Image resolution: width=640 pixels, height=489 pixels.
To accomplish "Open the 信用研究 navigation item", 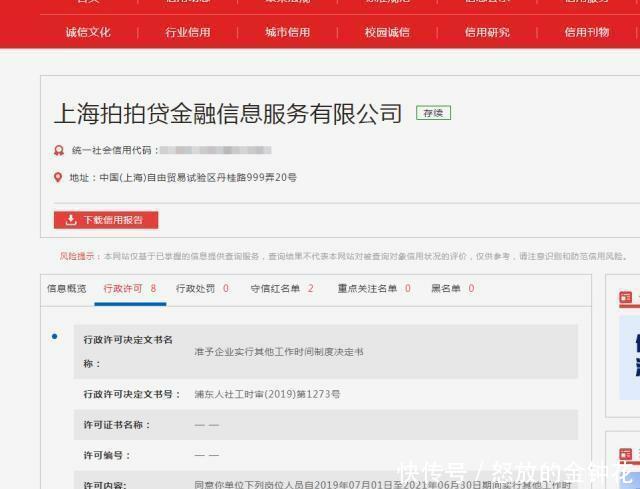I will click(x=487, y=32).
